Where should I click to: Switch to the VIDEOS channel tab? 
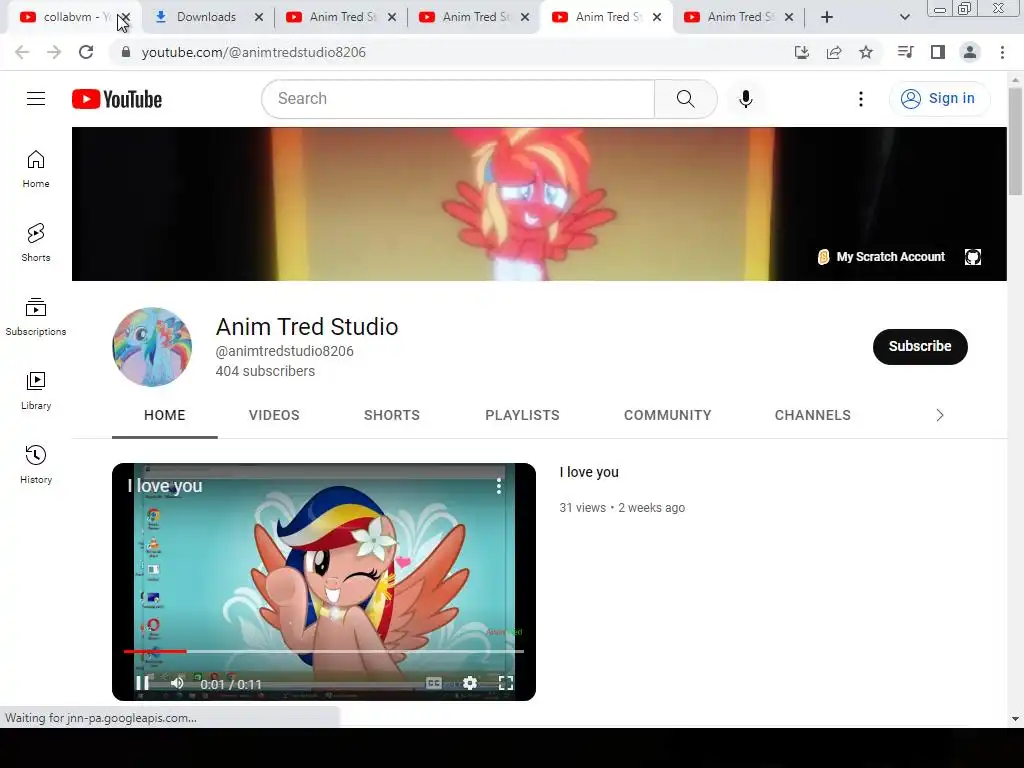click(x=274, y=415)
